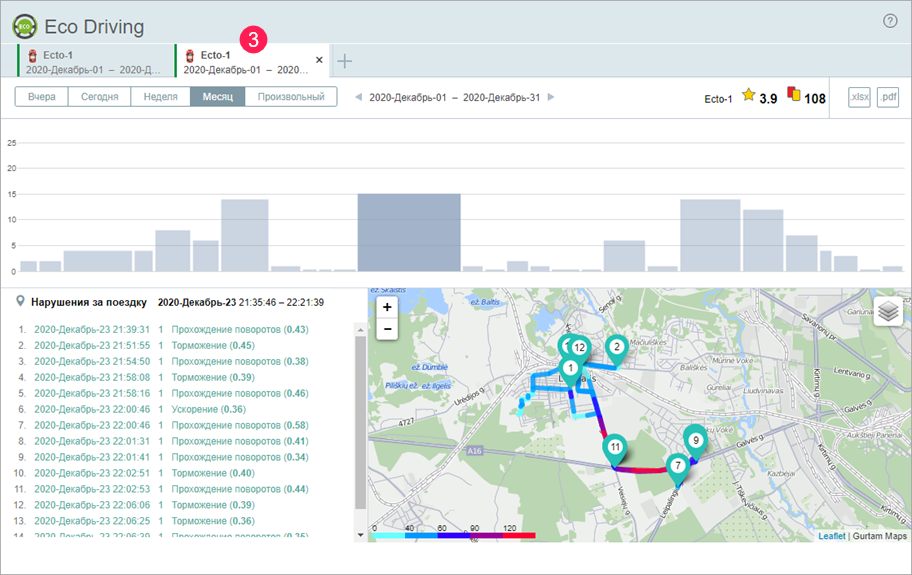Go to next month with right arrow
912x575 pixels.
pos(550,98)
